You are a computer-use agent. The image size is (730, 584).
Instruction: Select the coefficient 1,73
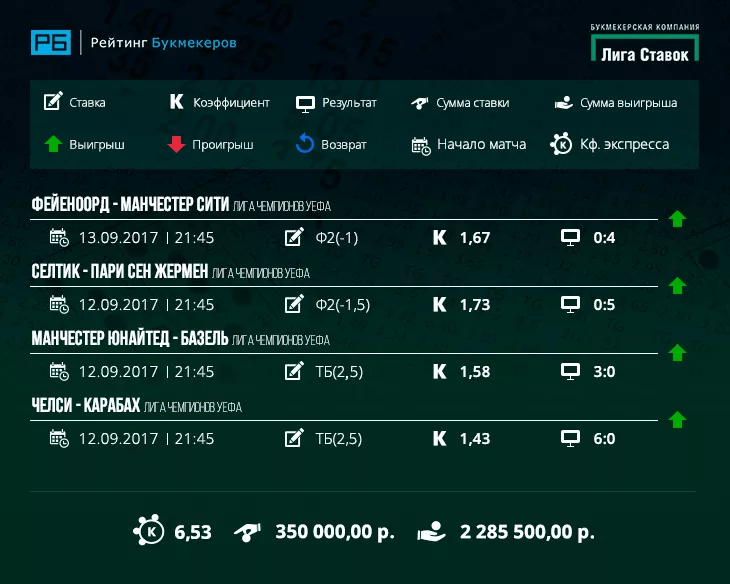tap(475, 305)
